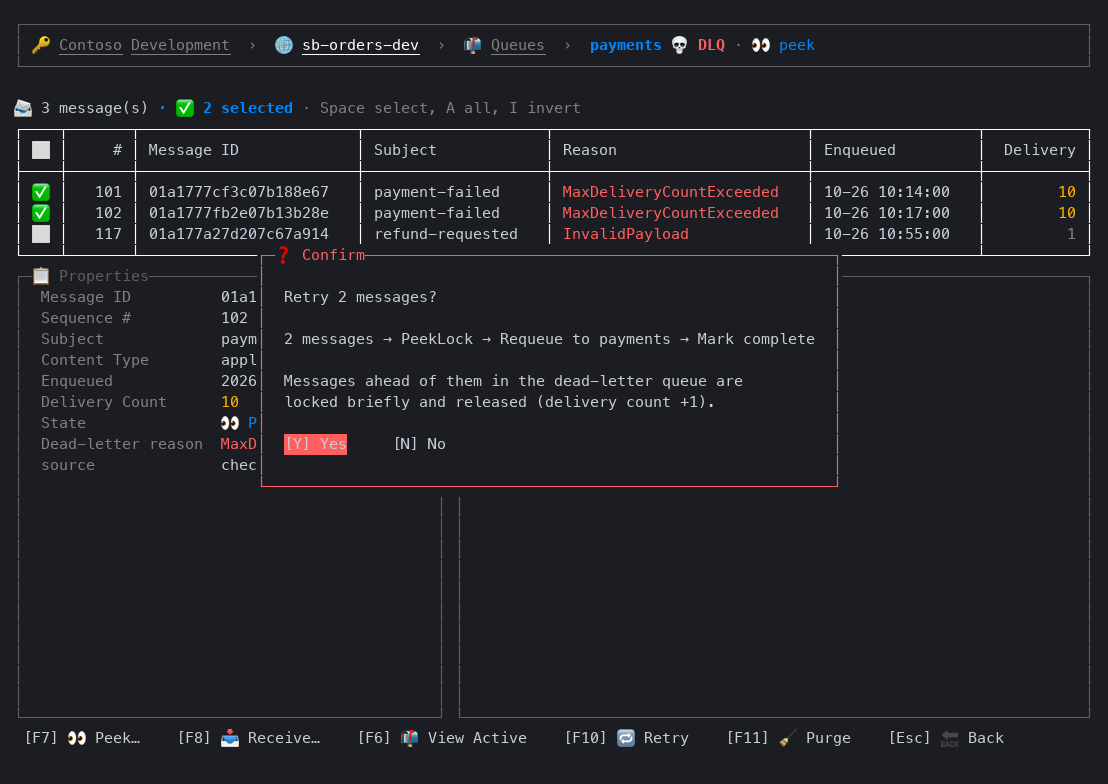Click the DLQ breadcrumb label
Screen dimensions: 1108x784
point(711,45)
